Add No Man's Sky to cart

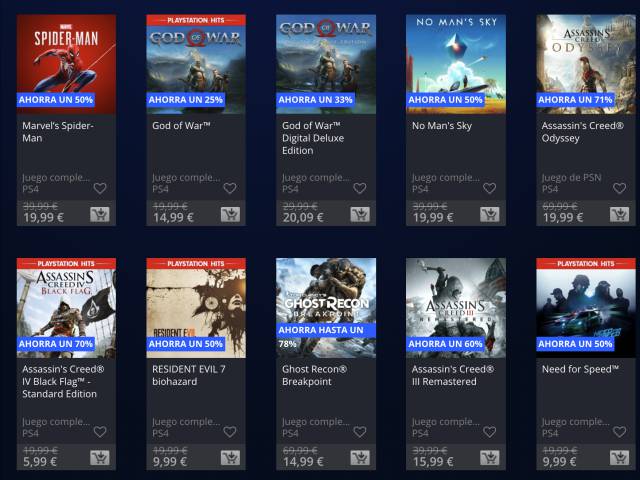tap(489, 214)
